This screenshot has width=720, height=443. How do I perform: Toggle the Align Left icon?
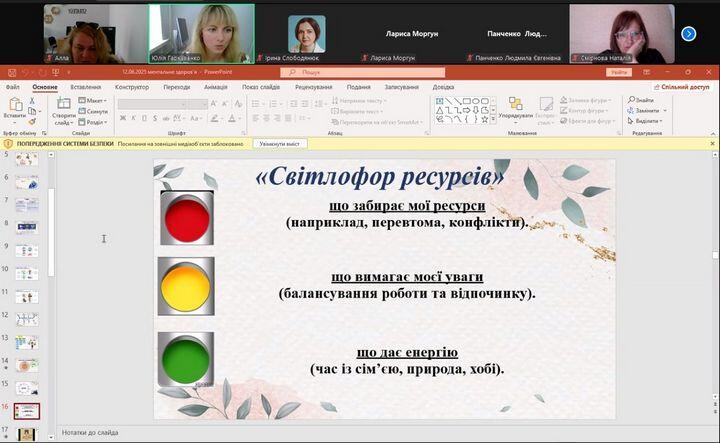pyautogui.click(x=256, y=118)
